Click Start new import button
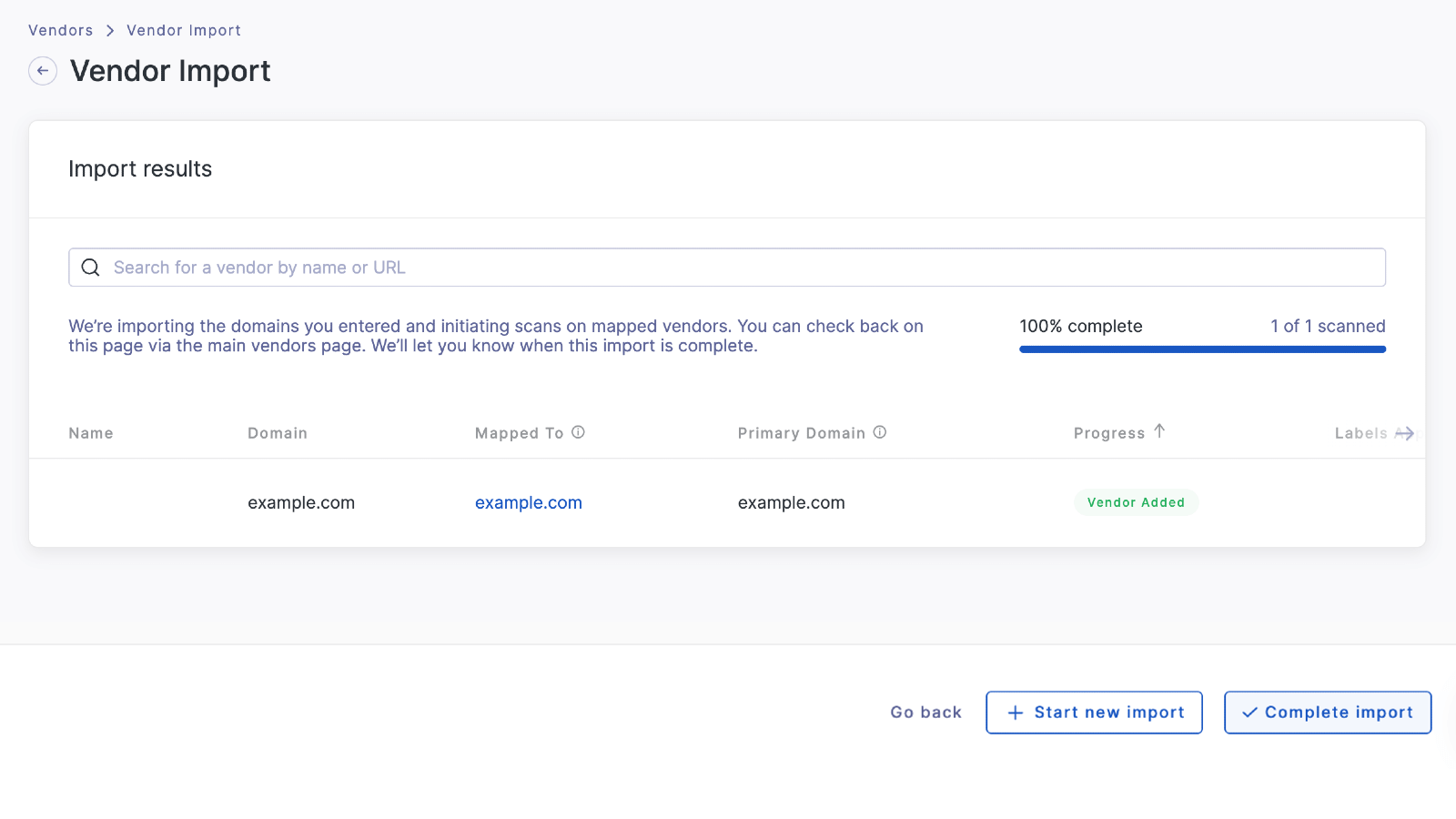This screenshot has width=1456, height=819. point(1095,713)
